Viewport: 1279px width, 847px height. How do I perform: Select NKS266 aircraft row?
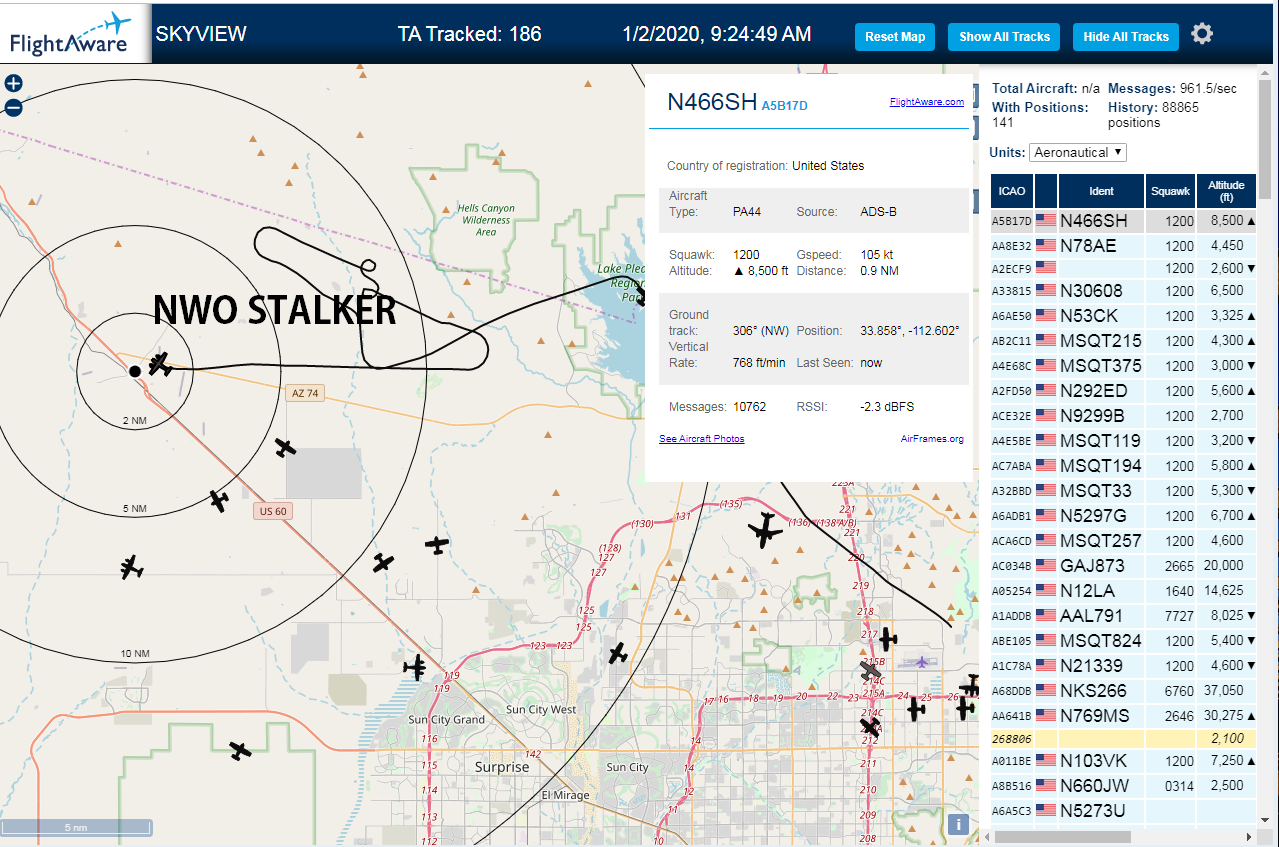coord(1123,691)
